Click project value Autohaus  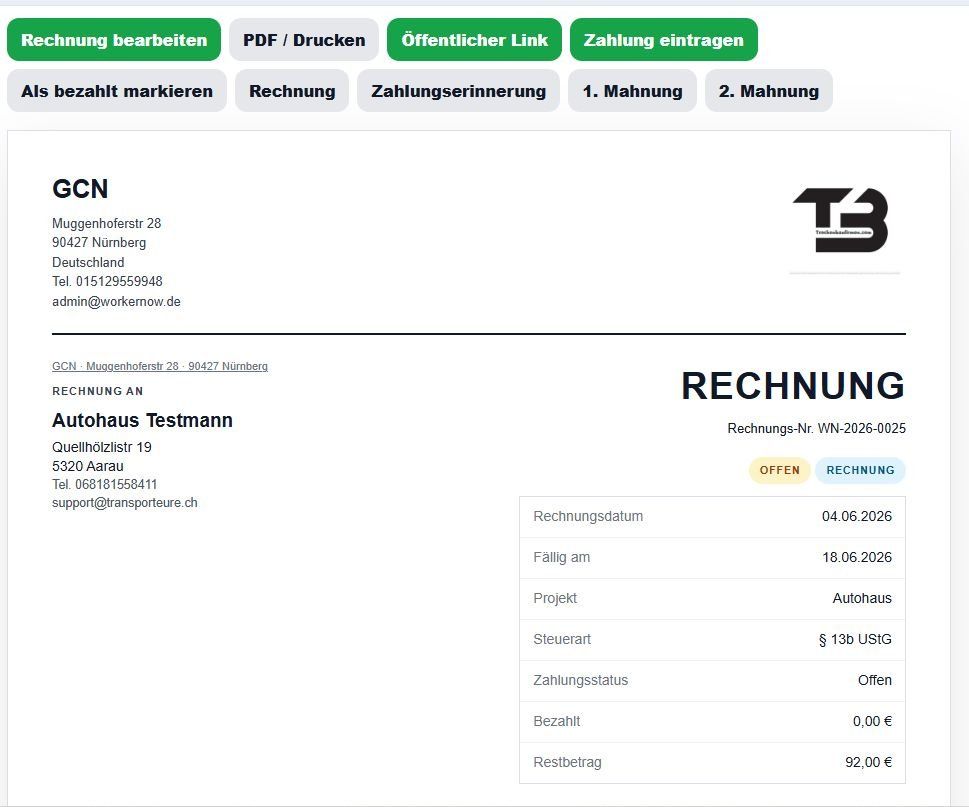(x=862, y=598)
